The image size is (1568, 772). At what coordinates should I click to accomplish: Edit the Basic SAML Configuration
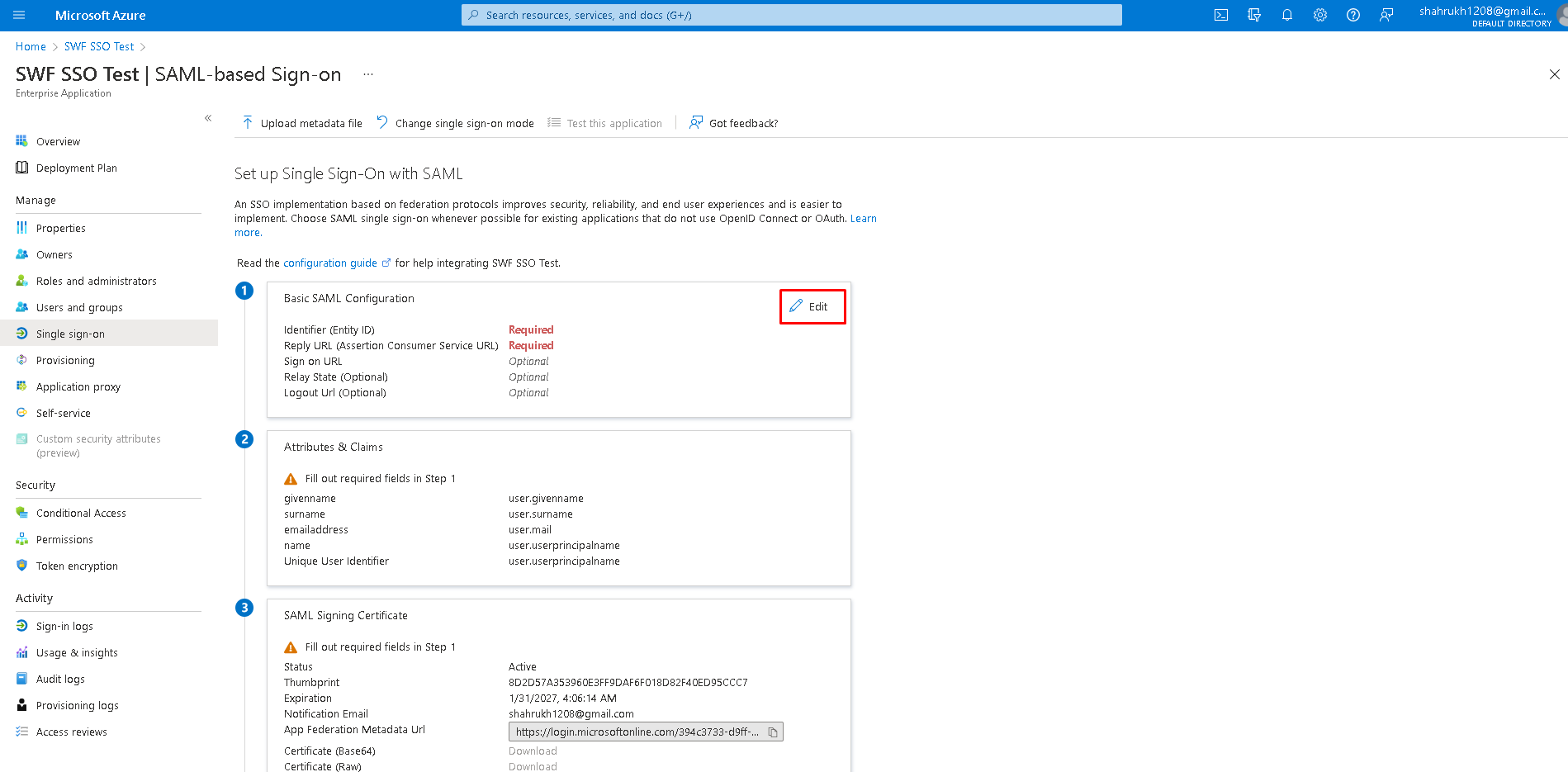812,306
